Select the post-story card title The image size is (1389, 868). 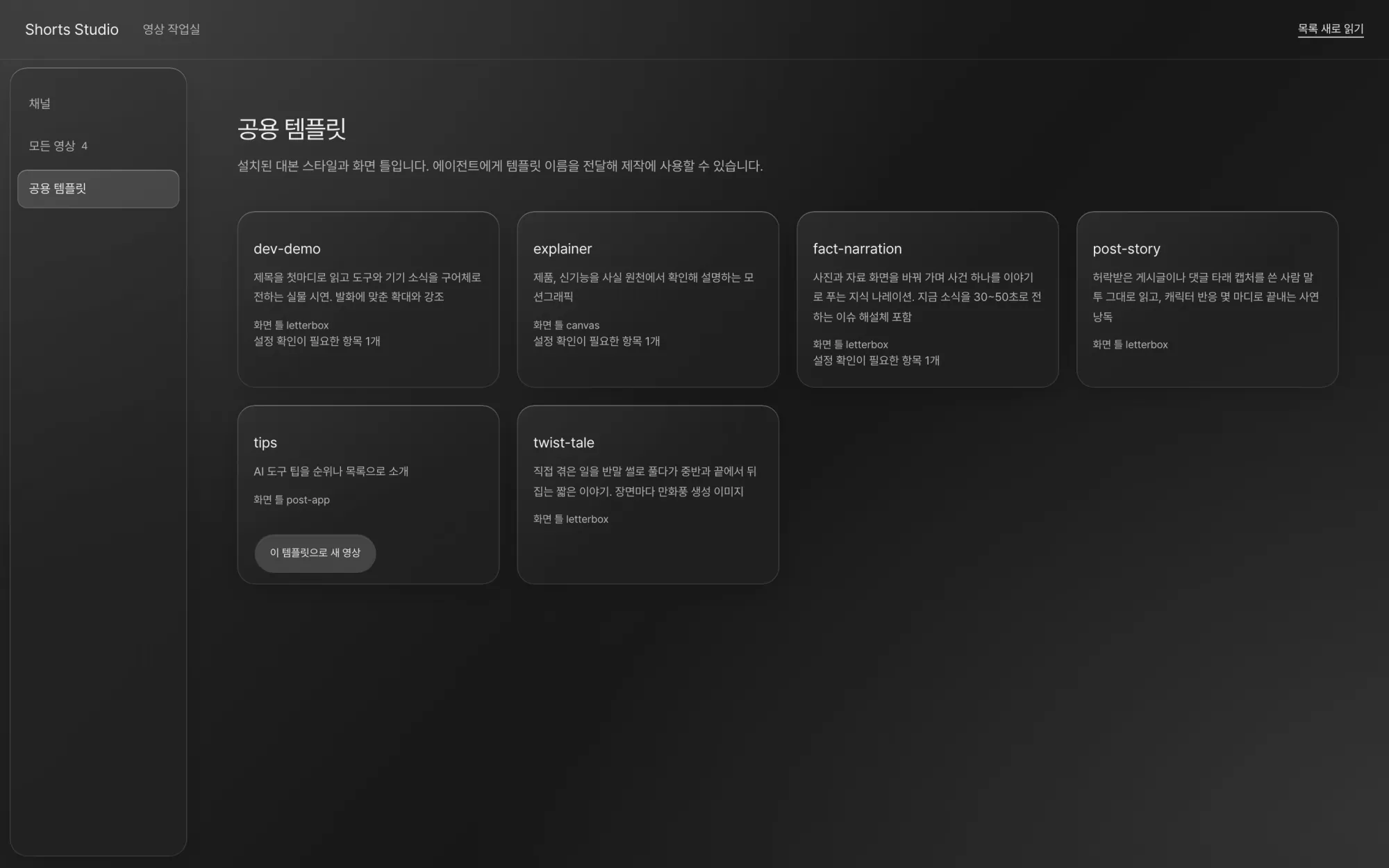click(1126, 249)
